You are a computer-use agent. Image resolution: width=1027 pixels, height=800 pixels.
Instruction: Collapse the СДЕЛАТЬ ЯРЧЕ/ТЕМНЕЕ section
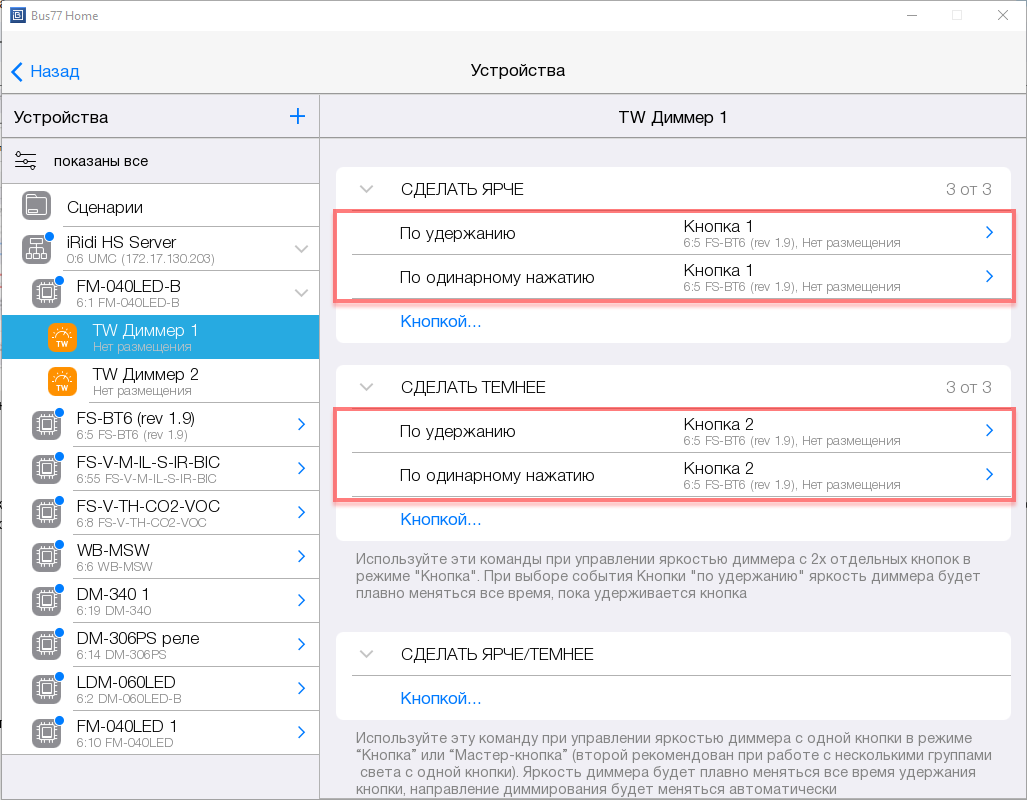click(x=366, y=654)
